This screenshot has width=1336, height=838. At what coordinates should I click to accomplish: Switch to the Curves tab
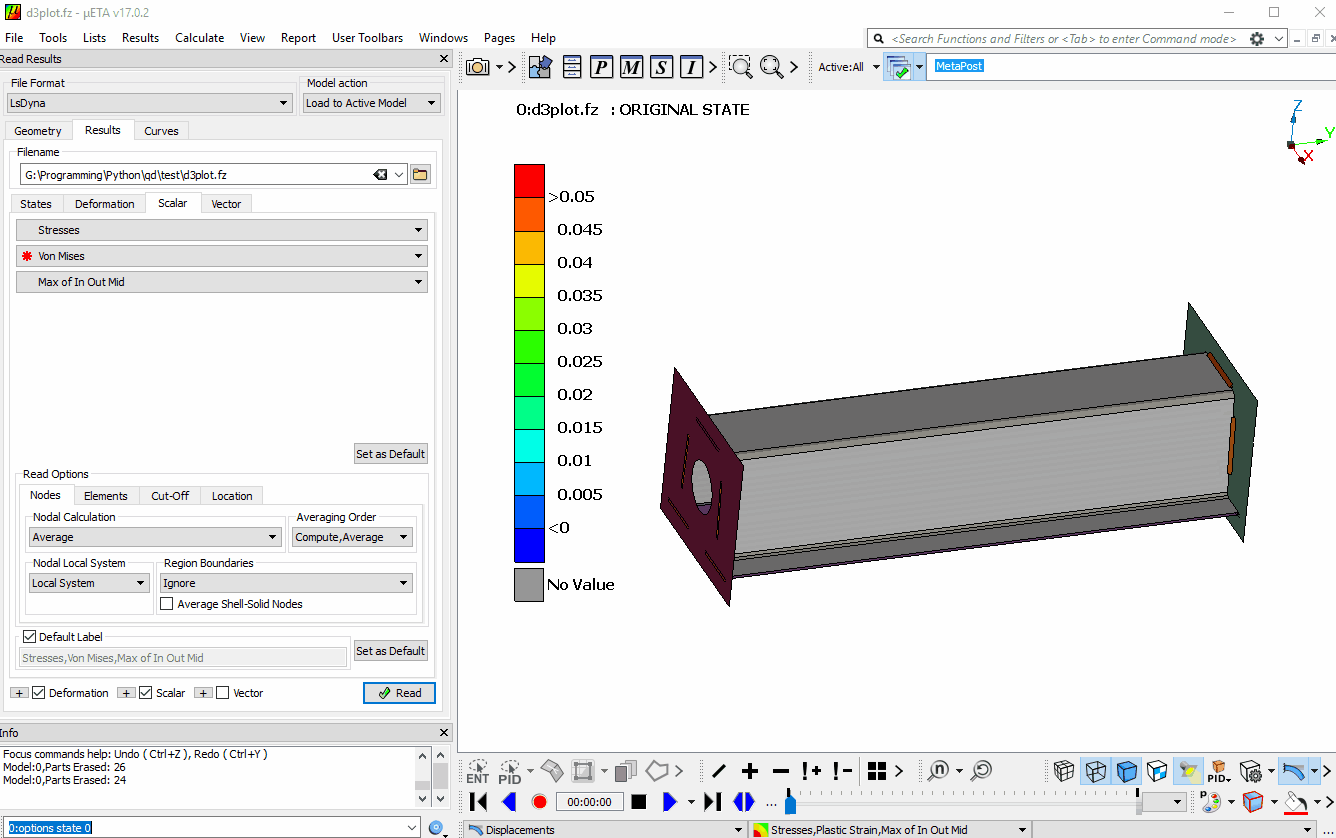coord(161,131)
